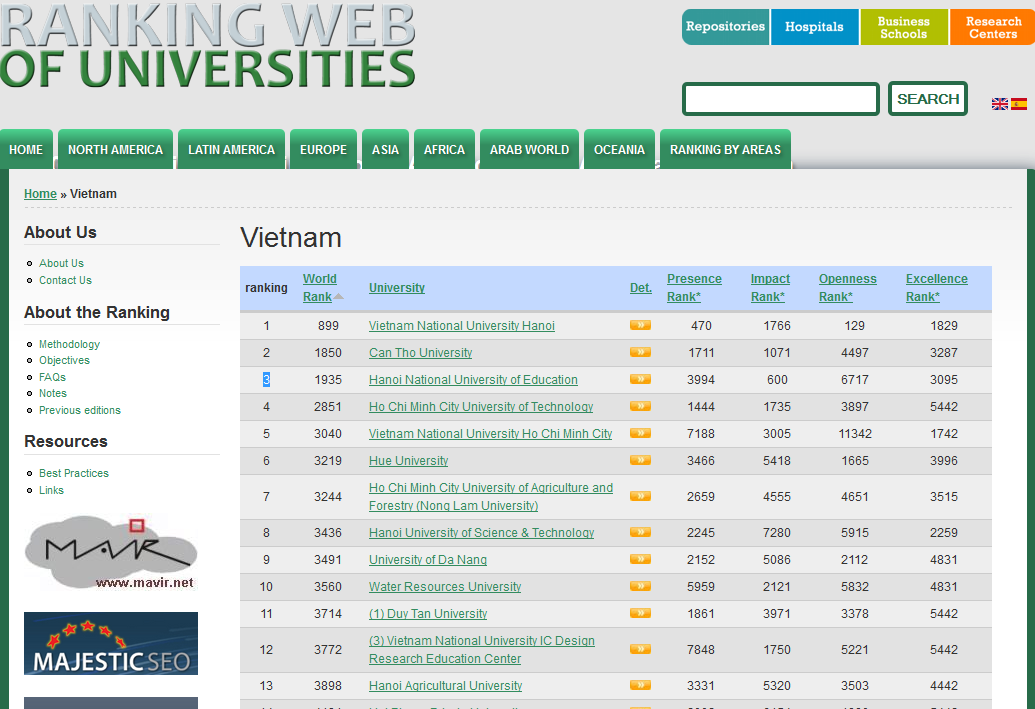
Task: Sort table by University column
Action: (x=397, y=288)
